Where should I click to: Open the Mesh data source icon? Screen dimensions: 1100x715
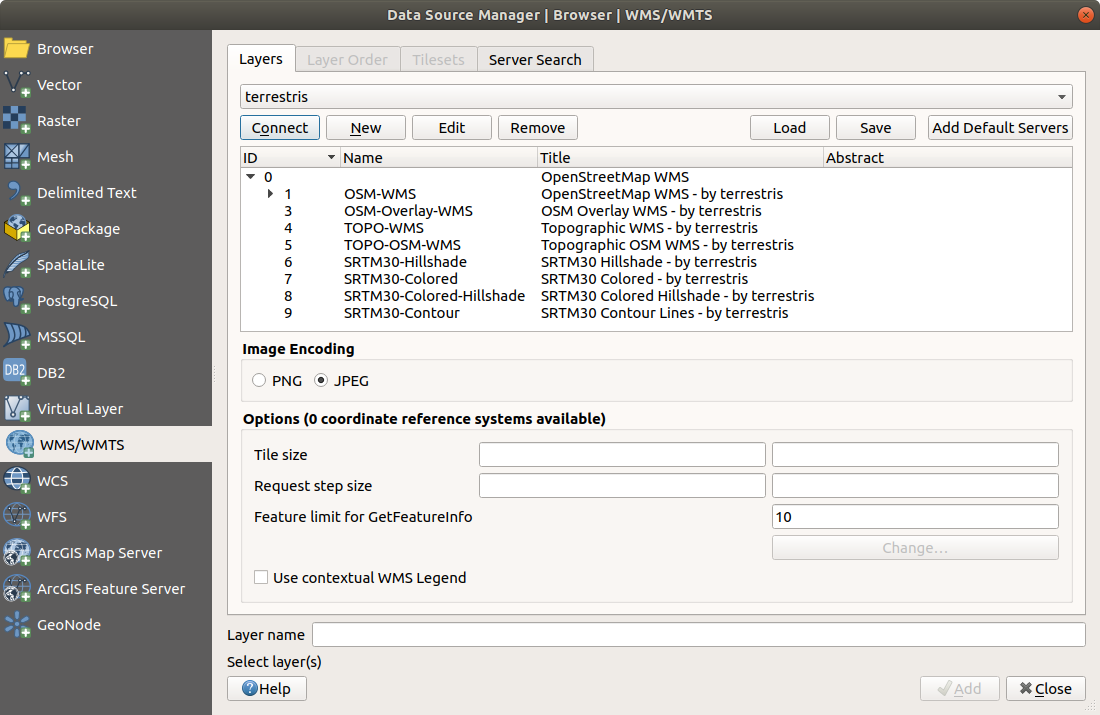click(18, 157)
